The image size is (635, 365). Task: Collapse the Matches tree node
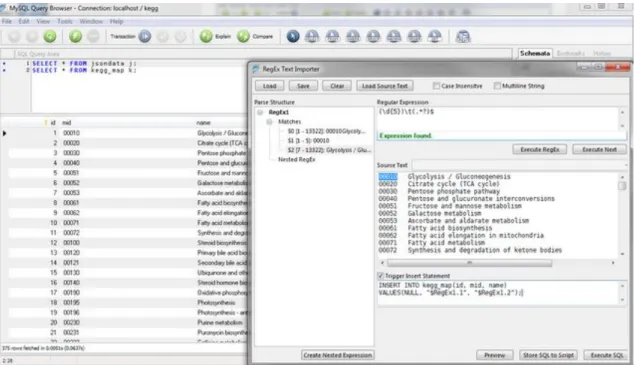(x=269, y=122)
